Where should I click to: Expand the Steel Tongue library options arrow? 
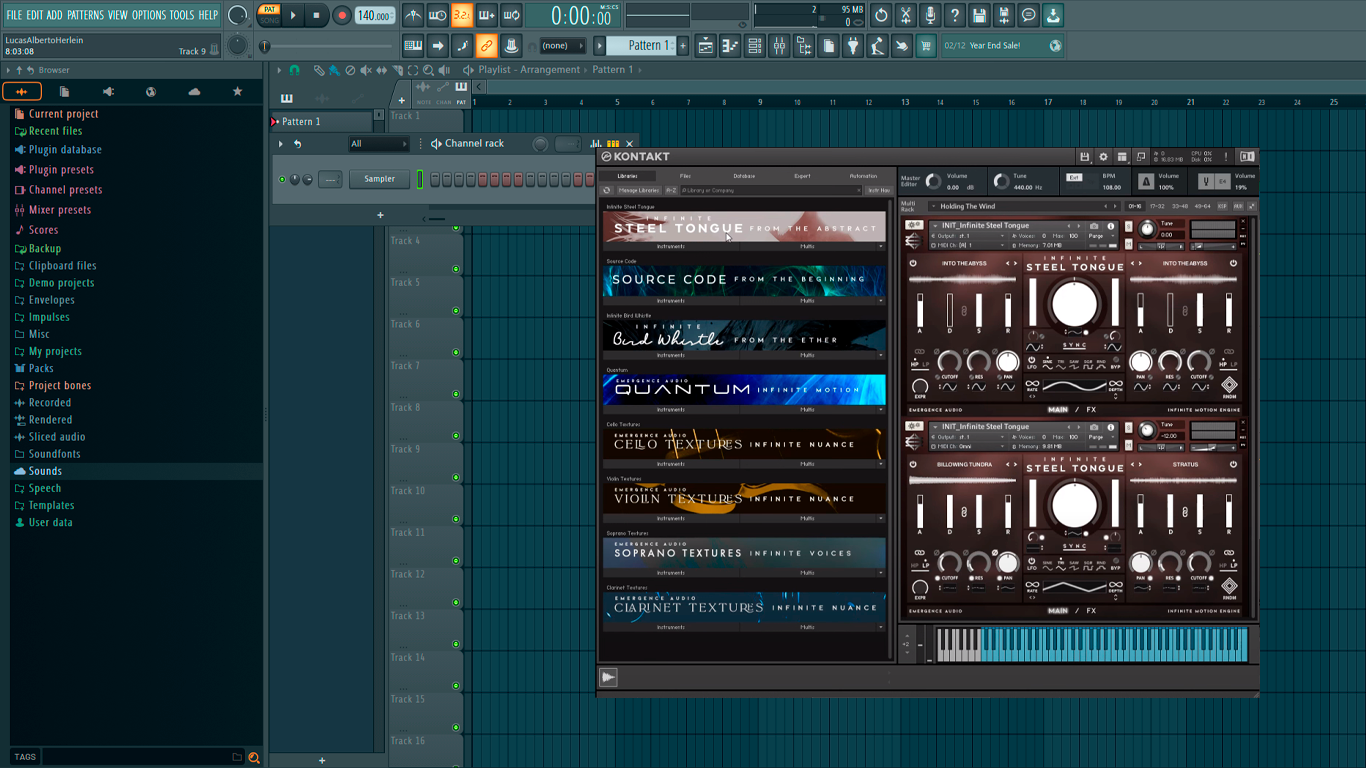click(x=881, y=246)
